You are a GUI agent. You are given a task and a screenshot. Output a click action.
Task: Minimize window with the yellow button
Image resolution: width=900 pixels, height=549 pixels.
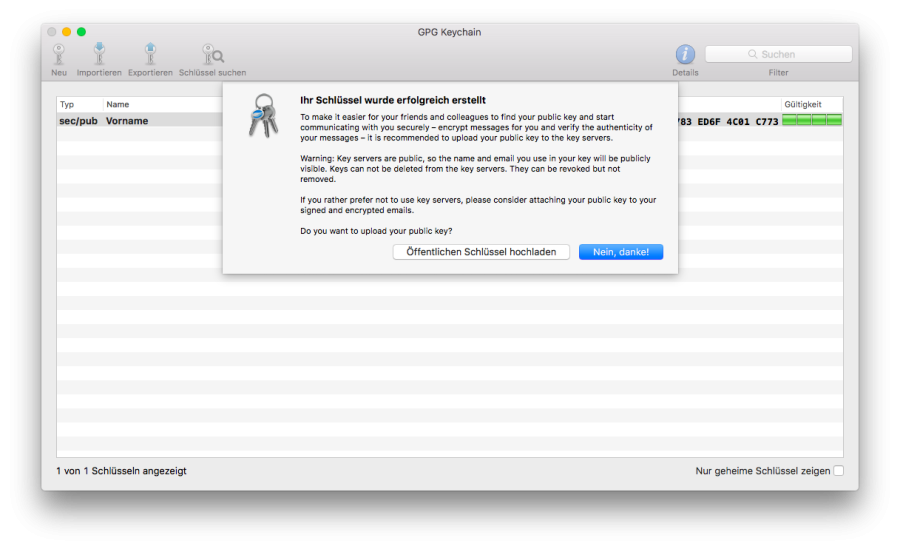pos(67,32)
